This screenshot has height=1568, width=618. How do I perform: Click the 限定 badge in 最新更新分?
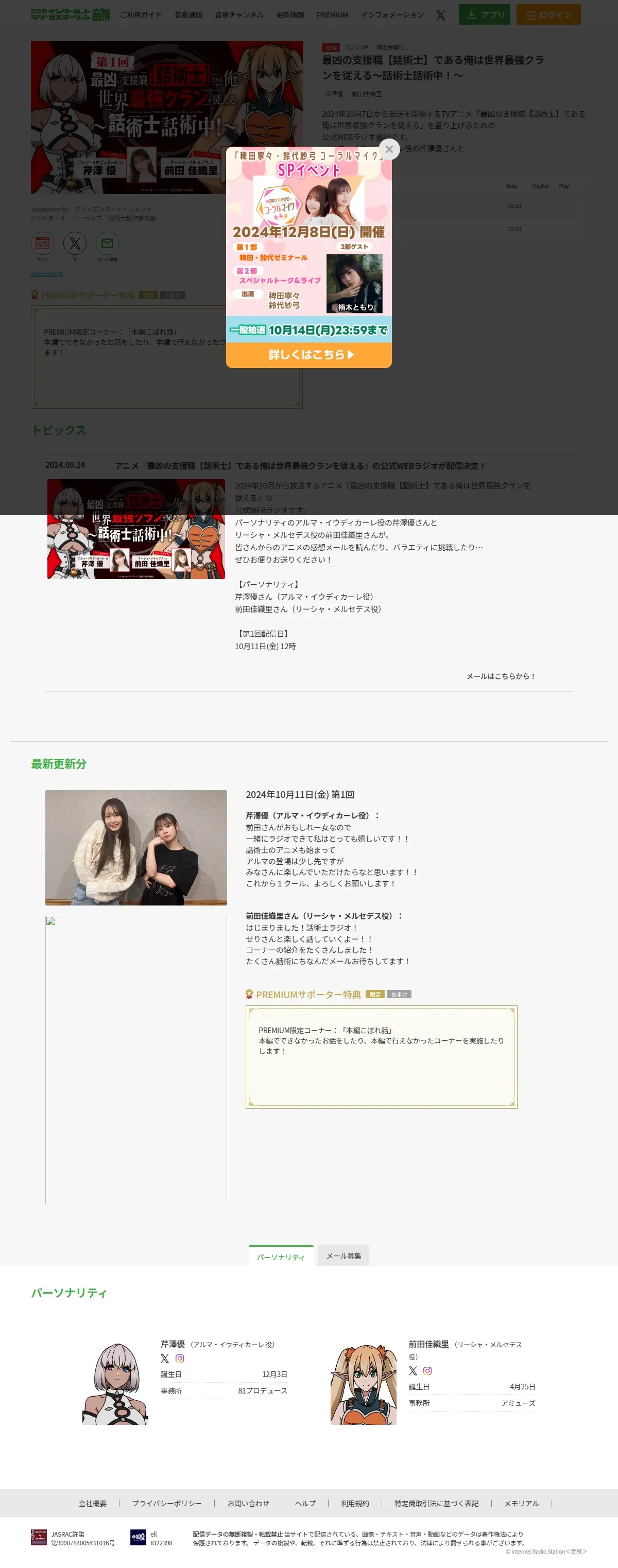375,994
